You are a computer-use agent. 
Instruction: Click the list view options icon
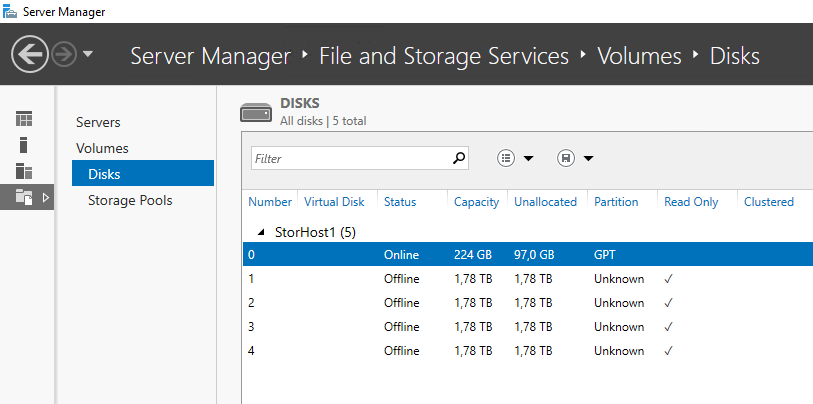tap(506, 158)
